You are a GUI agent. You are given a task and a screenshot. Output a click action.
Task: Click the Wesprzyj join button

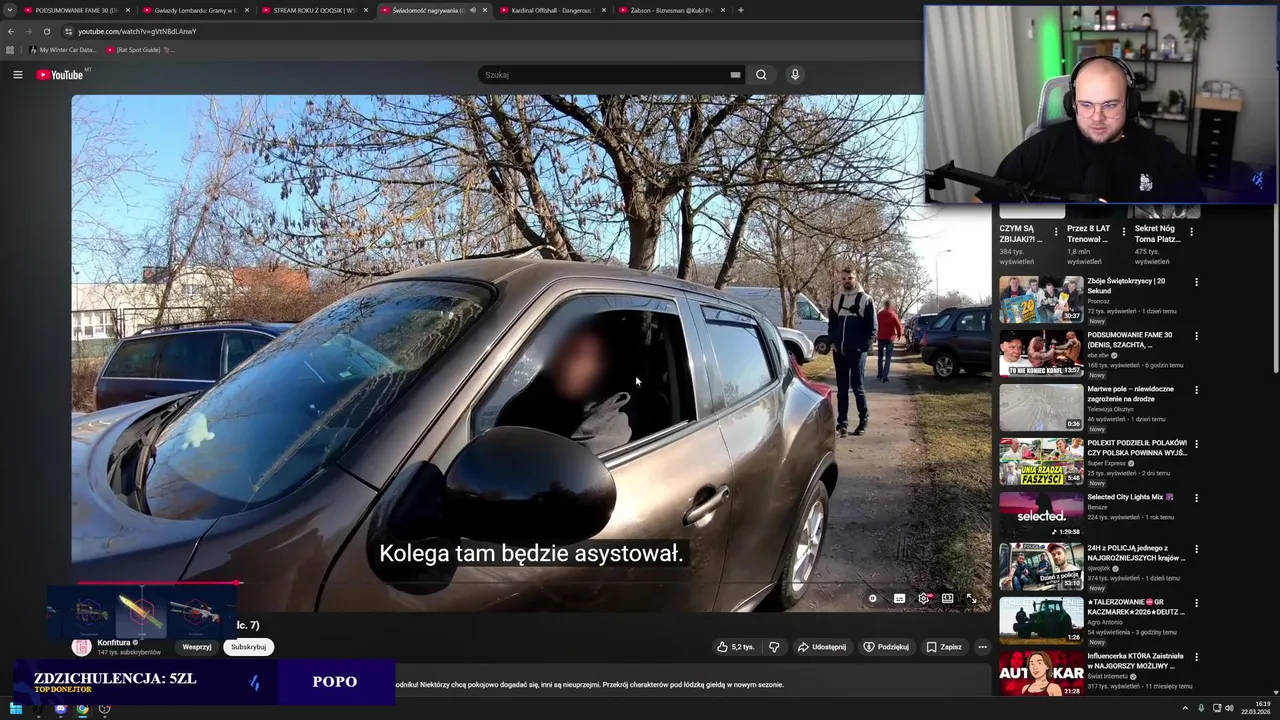pos(197,647)
